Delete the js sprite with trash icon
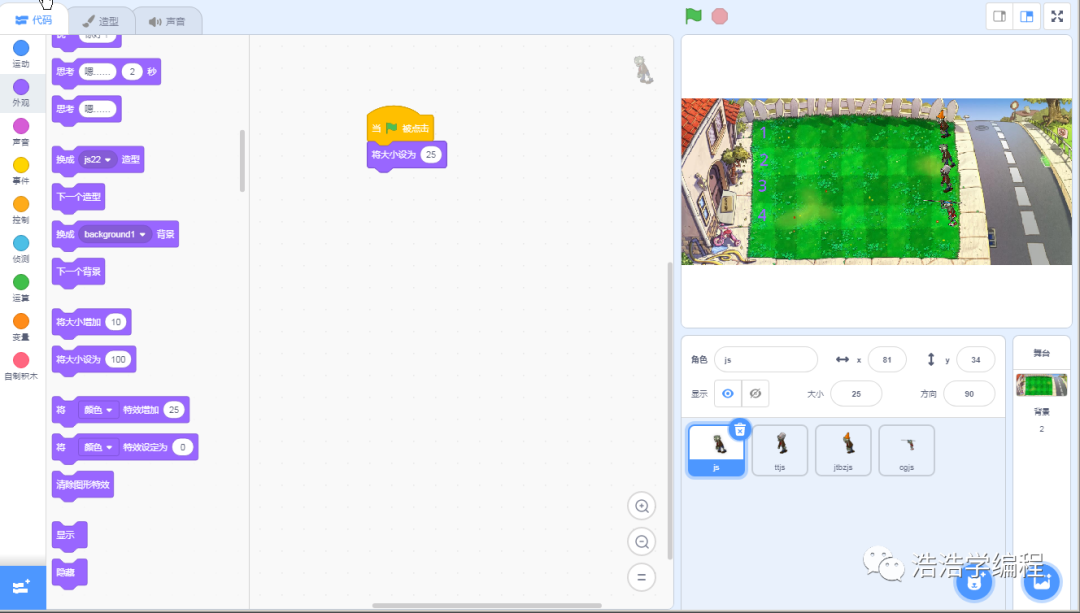The image size is (1080, 613). coord(739,430)
